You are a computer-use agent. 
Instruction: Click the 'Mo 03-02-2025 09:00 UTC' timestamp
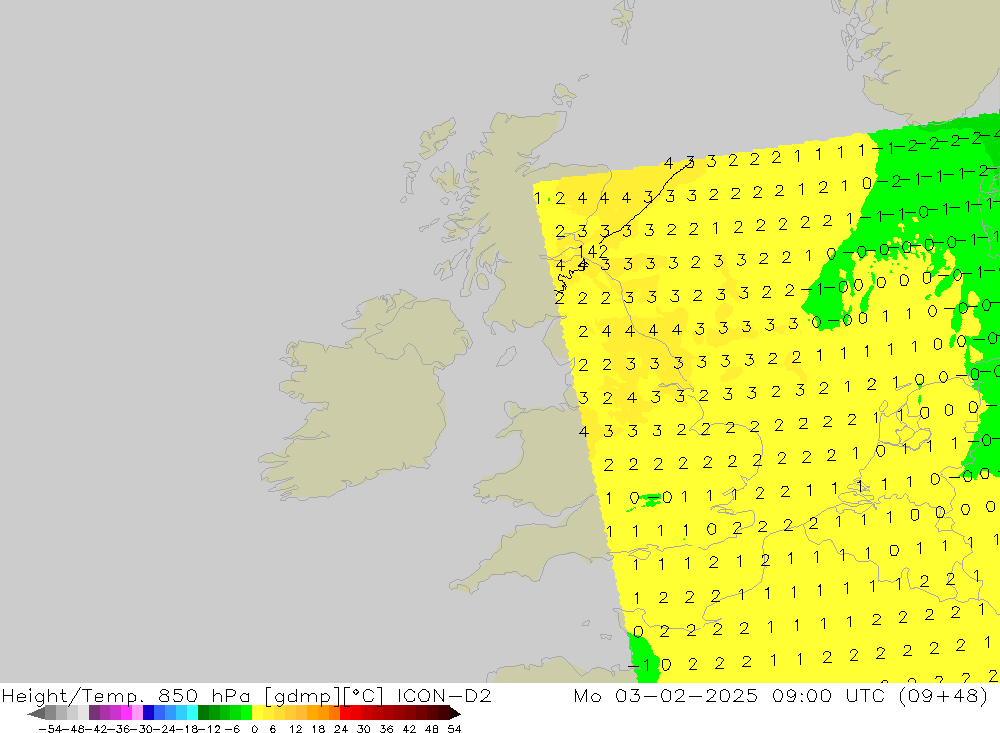click(760, 695)
